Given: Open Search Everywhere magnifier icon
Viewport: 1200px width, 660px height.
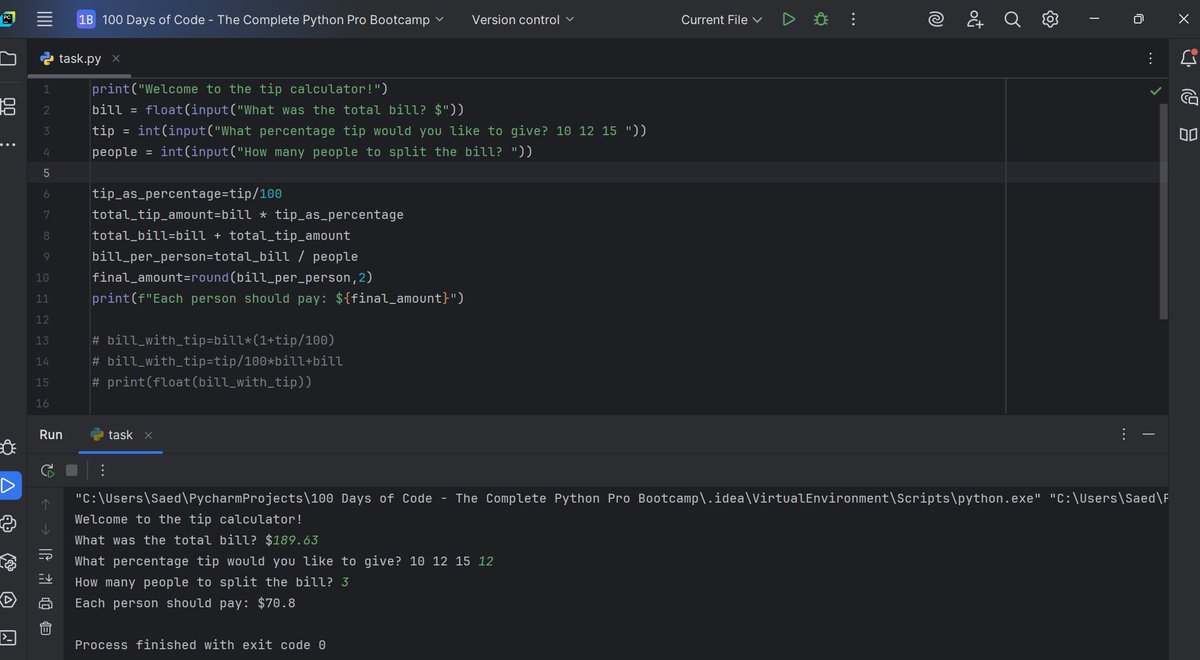Looking at the screenshot, I should point(1012,19).
